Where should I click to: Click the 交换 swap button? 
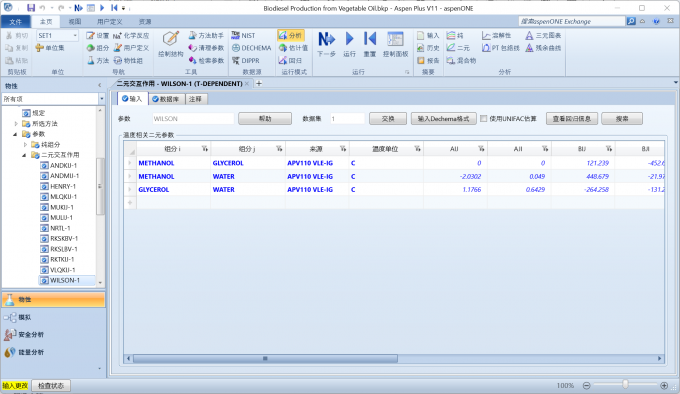tap(388, 119)
